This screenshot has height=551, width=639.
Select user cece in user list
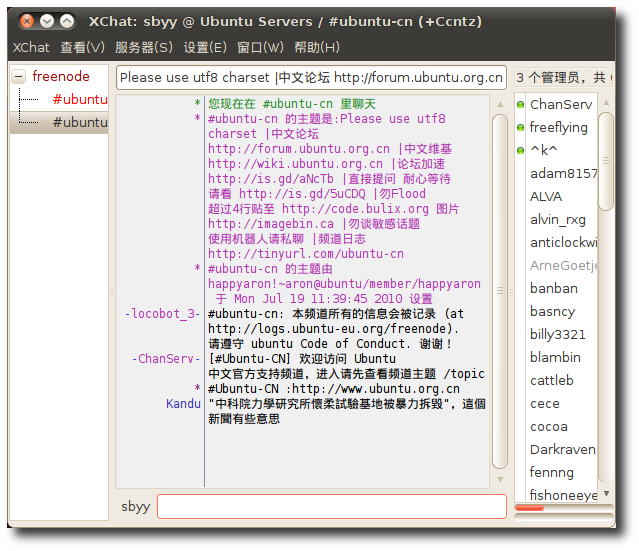pyautogui.click(x=544, y=403)
